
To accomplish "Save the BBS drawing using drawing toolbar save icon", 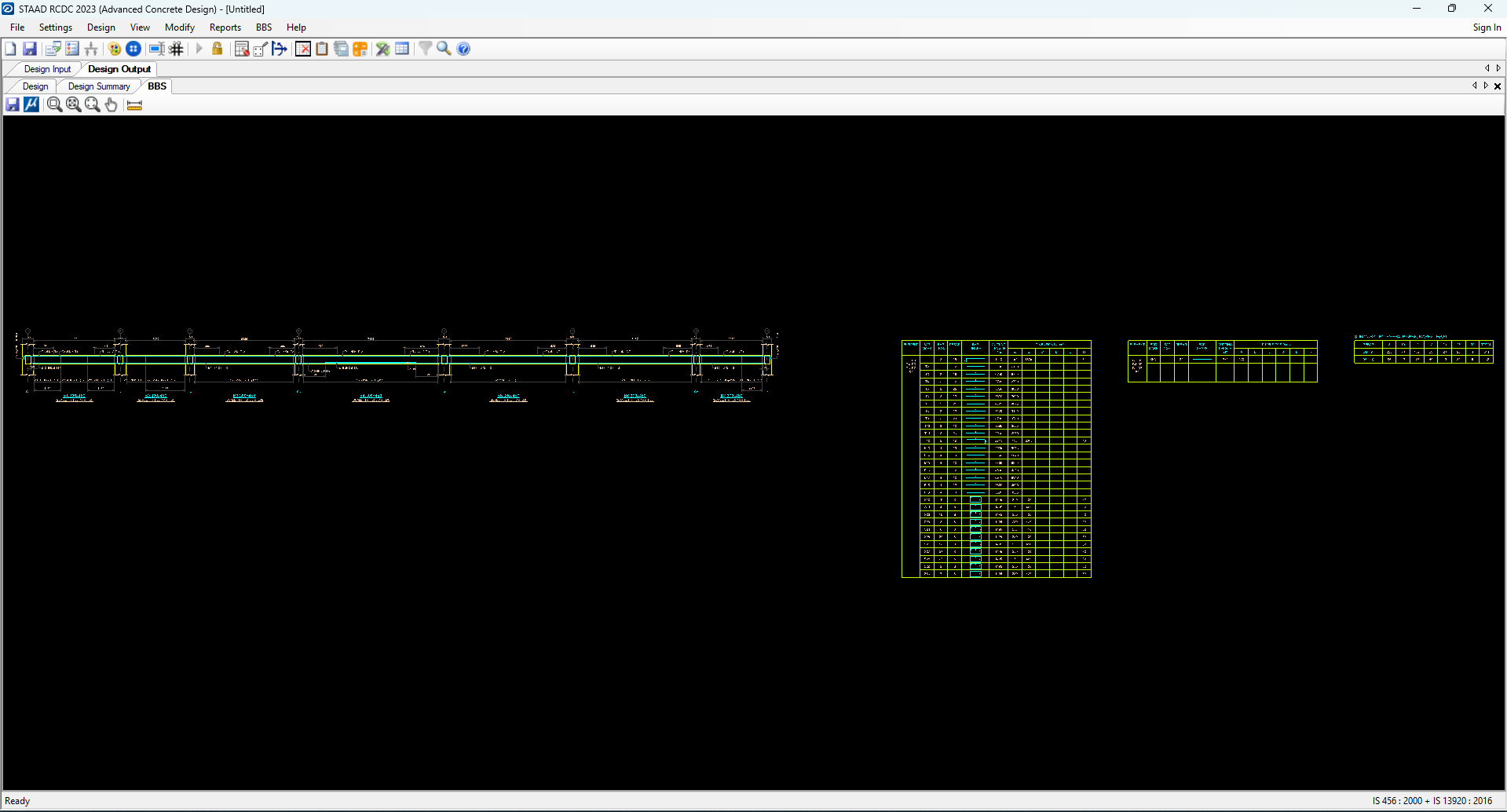I will coord(13,104).
